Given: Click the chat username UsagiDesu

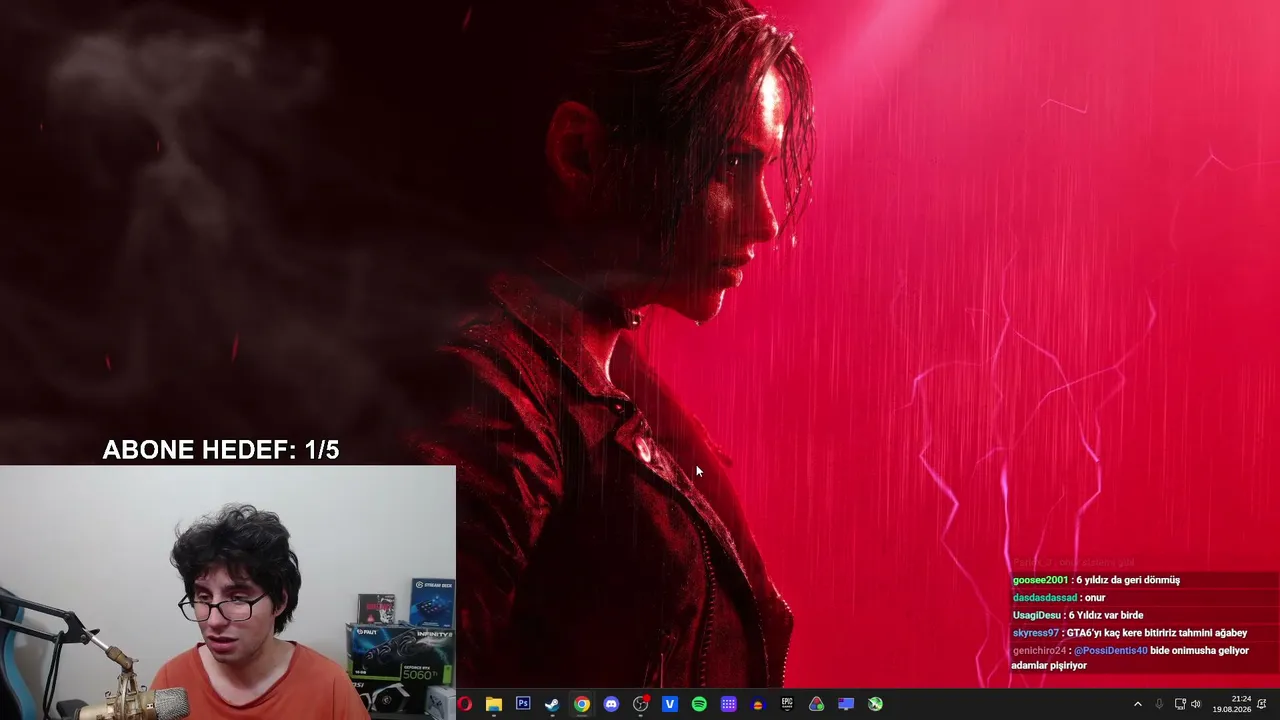Looking at the screenshot, I should pos(1036,615).
